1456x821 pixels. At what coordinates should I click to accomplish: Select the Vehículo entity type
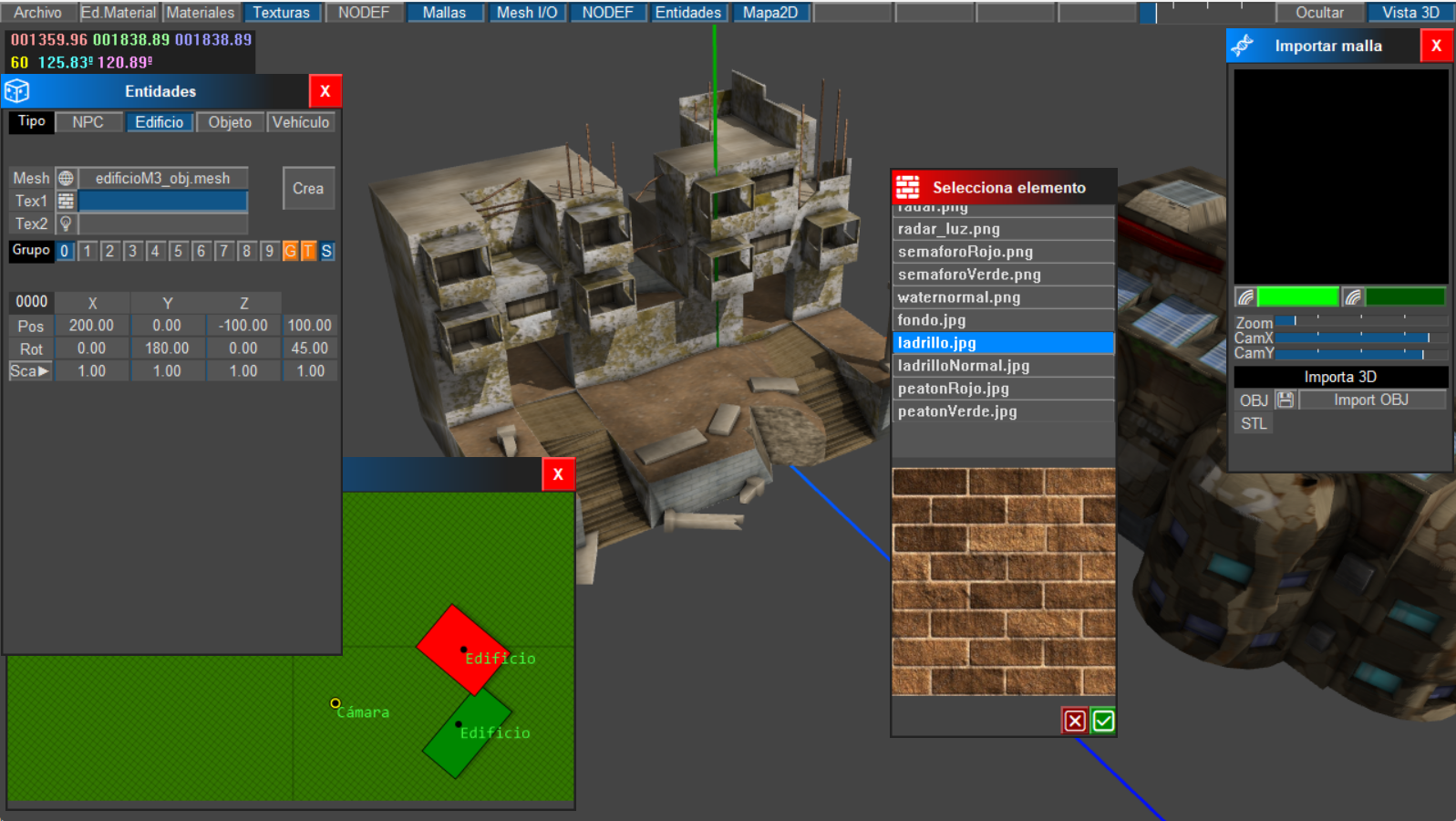301,122
